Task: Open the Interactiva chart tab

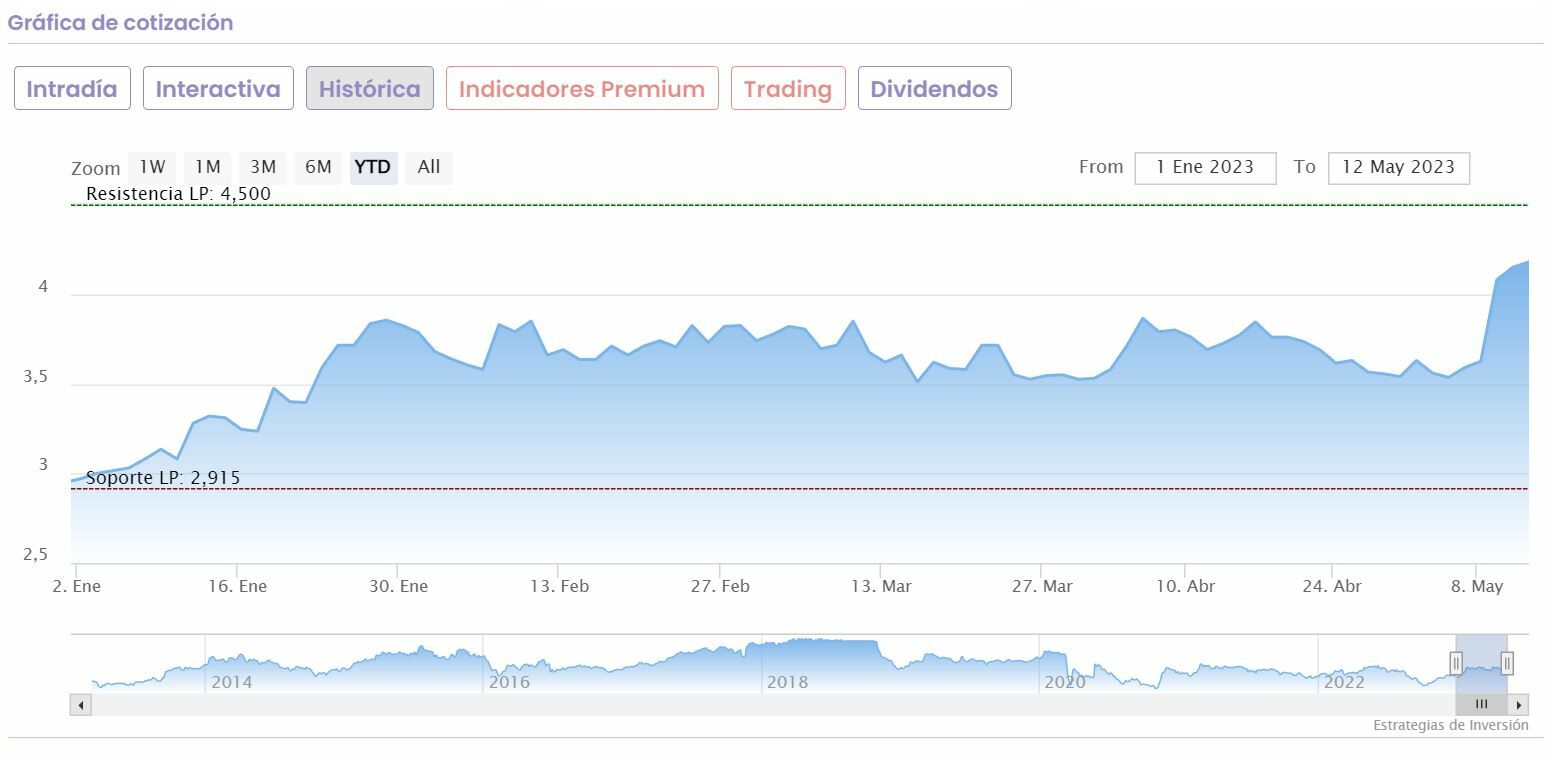Action: 218,88
